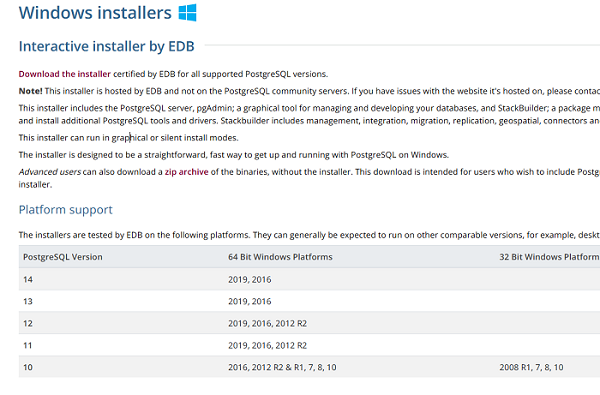
Task: Click the italic 'Advanced users' text
Action: pyautogui.click(x=50, y=172)
